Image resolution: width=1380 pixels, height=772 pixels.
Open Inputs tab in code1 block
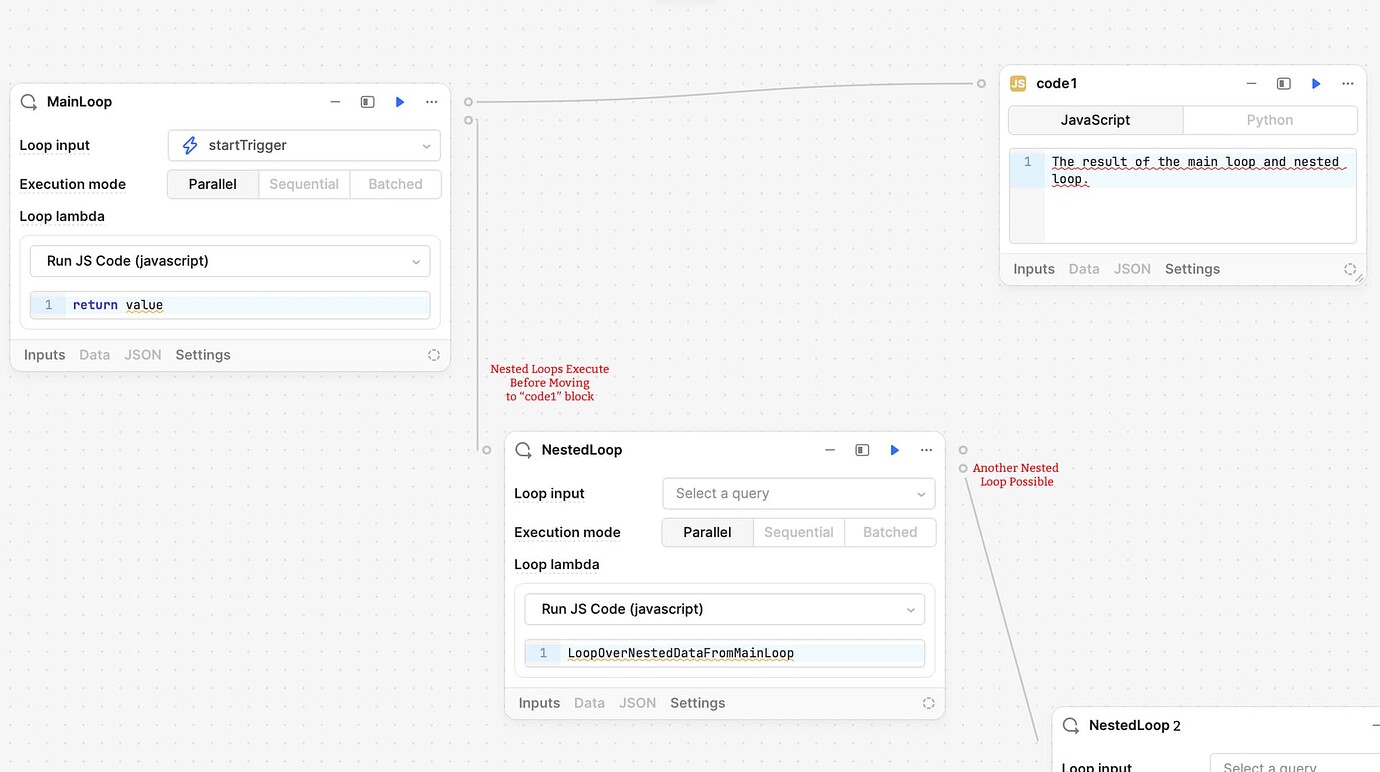1034,269
